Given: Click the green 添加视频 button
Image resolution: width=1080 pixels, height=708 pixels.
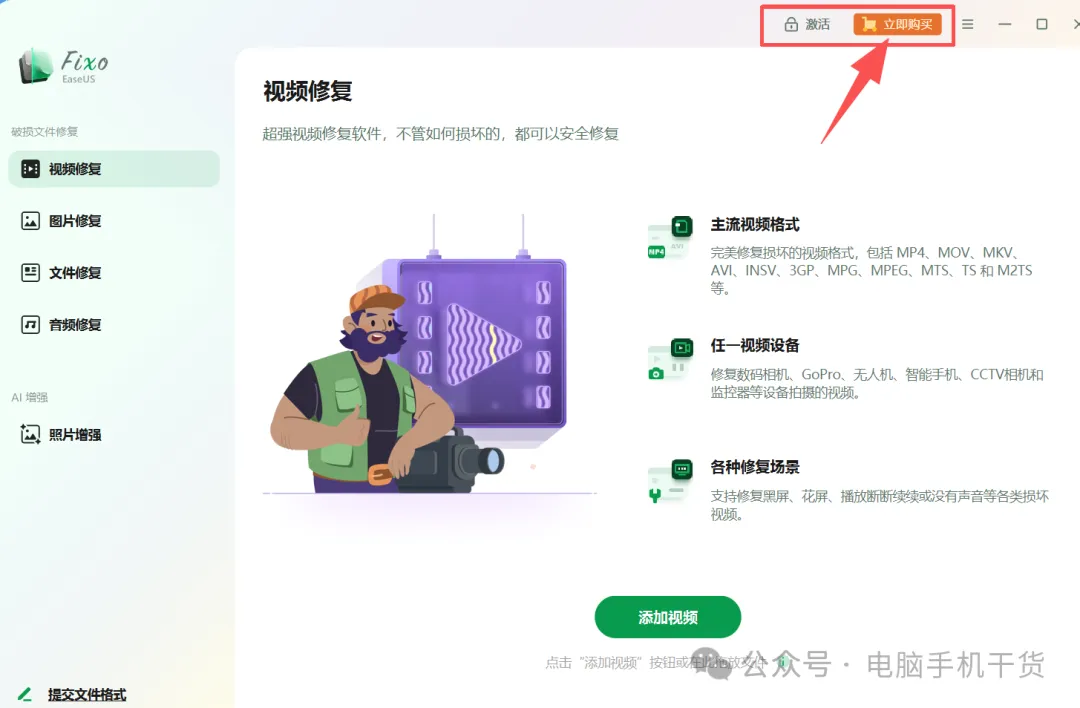Looking at the screenshot, I should pos(667,617).
